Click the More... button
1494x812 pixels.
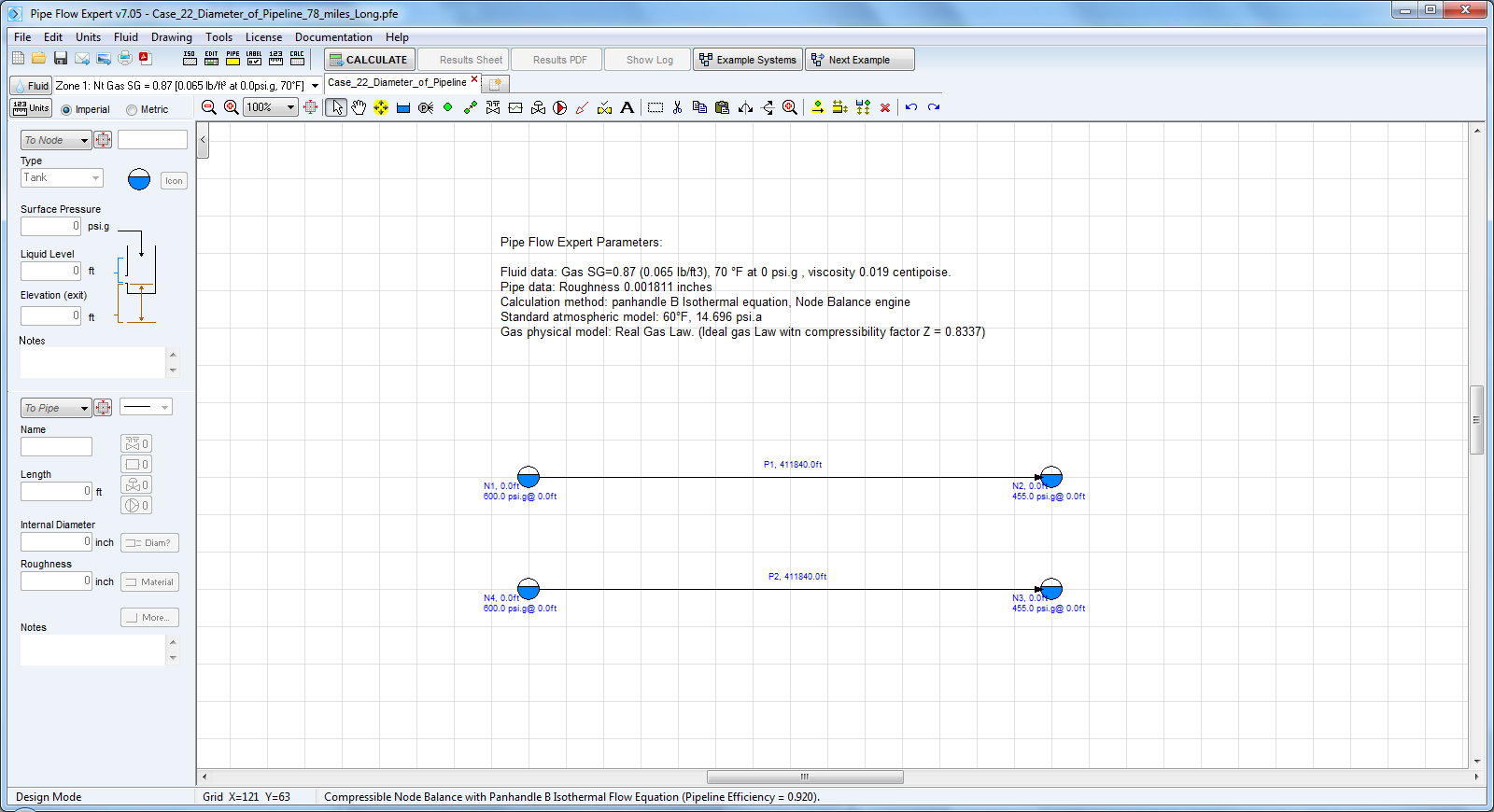[149, 617]
